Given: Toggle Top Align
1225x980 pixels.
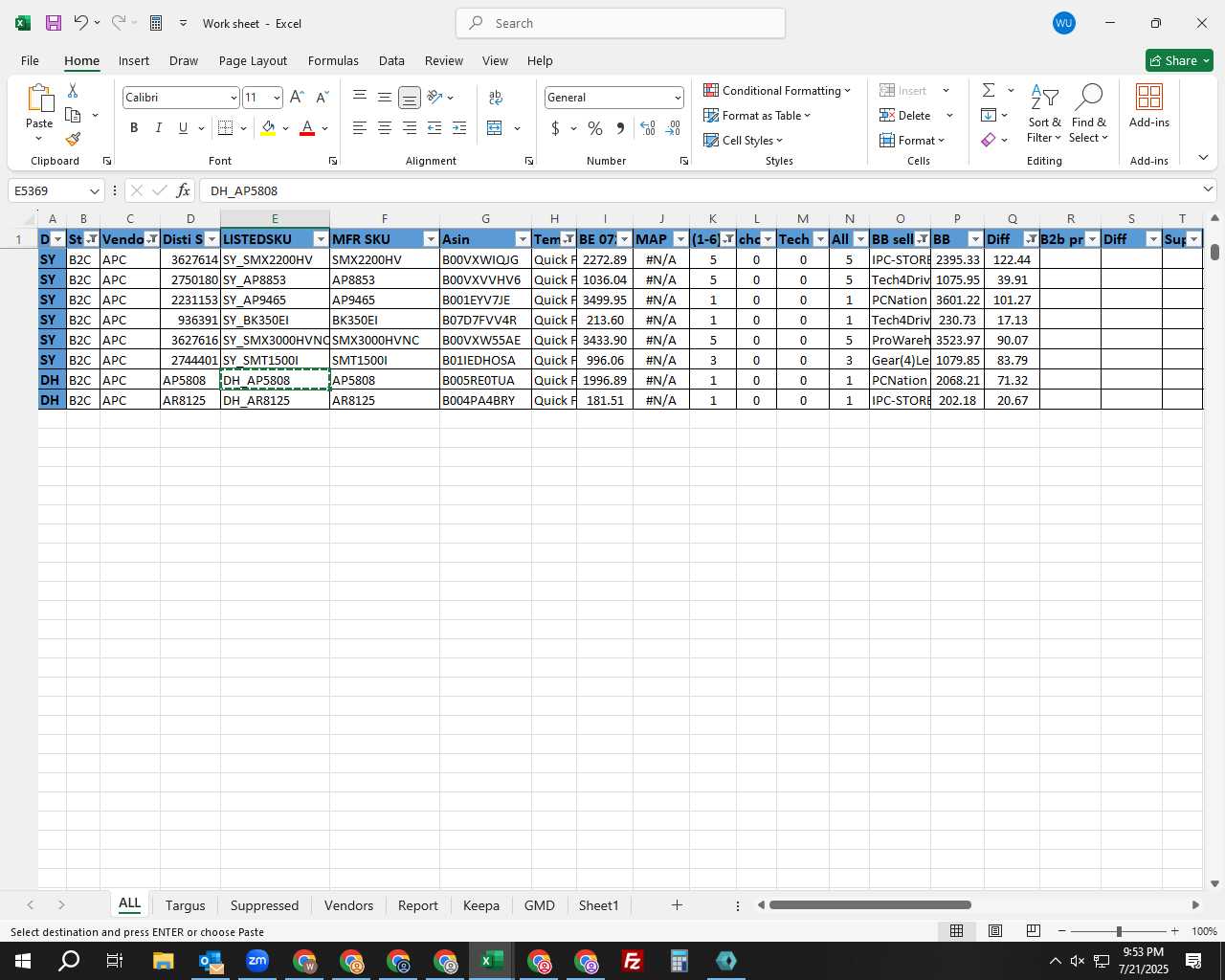Looking at the screenshot, I should [x=360, y=98].
